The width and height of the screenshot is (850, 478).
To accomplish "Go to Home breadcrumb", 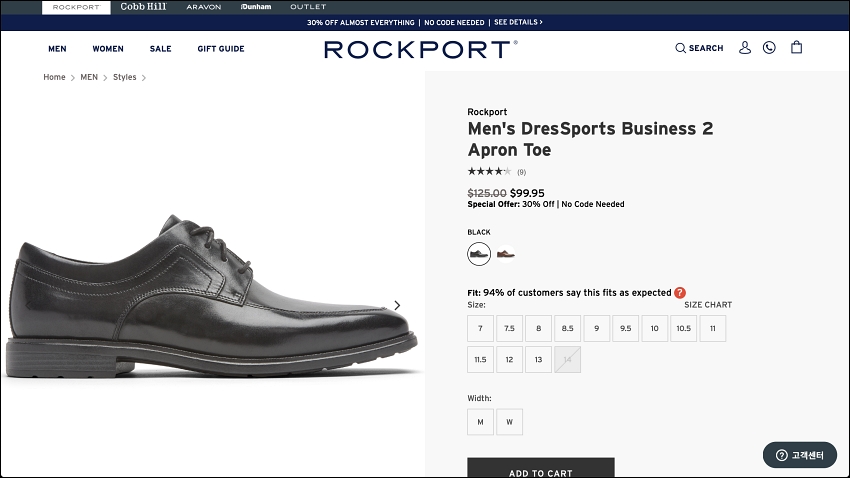I will tap(54, 77).
